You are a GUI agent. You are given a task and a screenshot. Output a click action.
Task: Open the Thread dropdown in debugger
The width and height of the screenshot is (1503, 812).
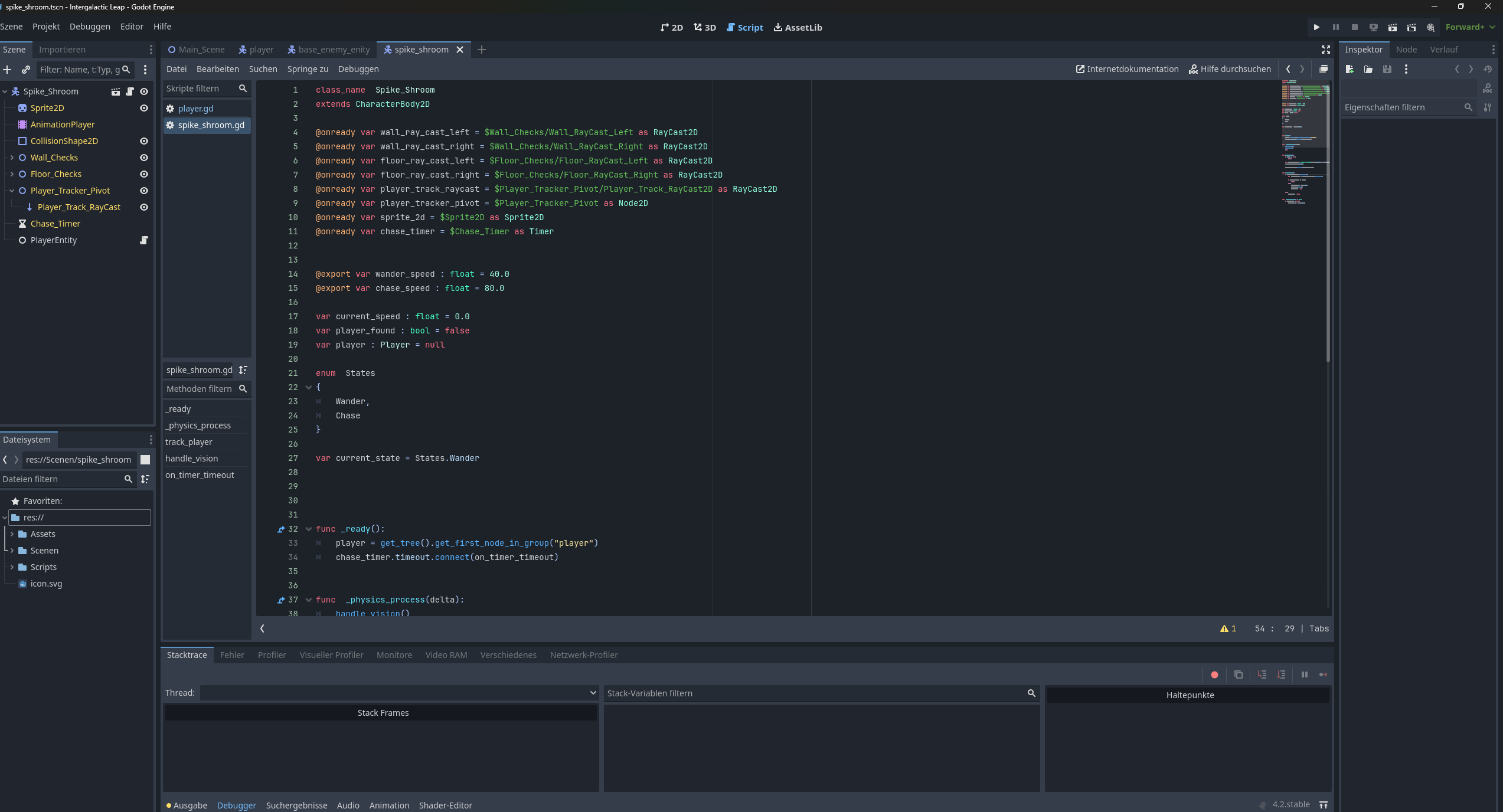[399, 693]
